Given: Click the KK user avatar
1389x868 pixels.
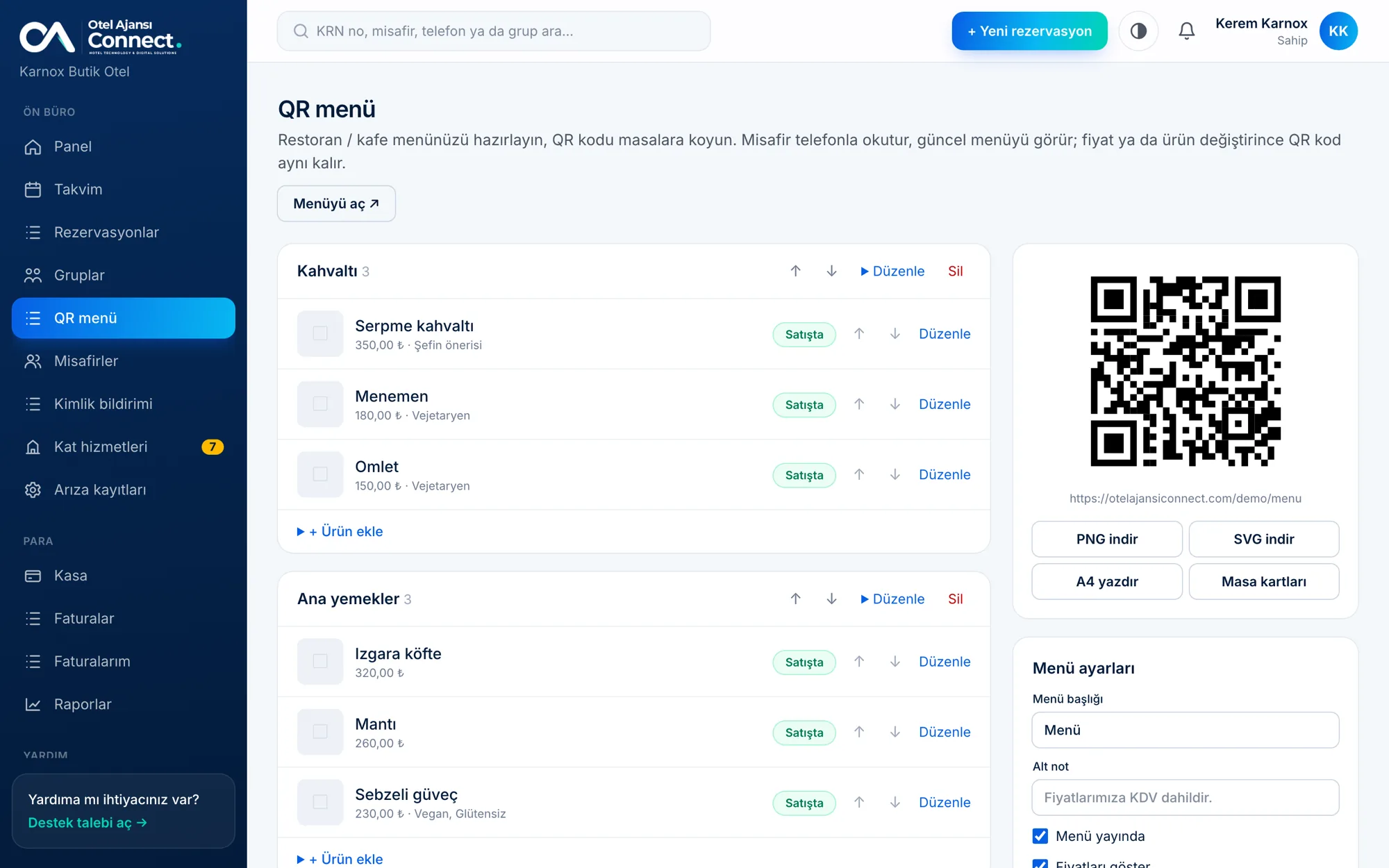Looking at the screenshot, I should (x=1338, y=31).
